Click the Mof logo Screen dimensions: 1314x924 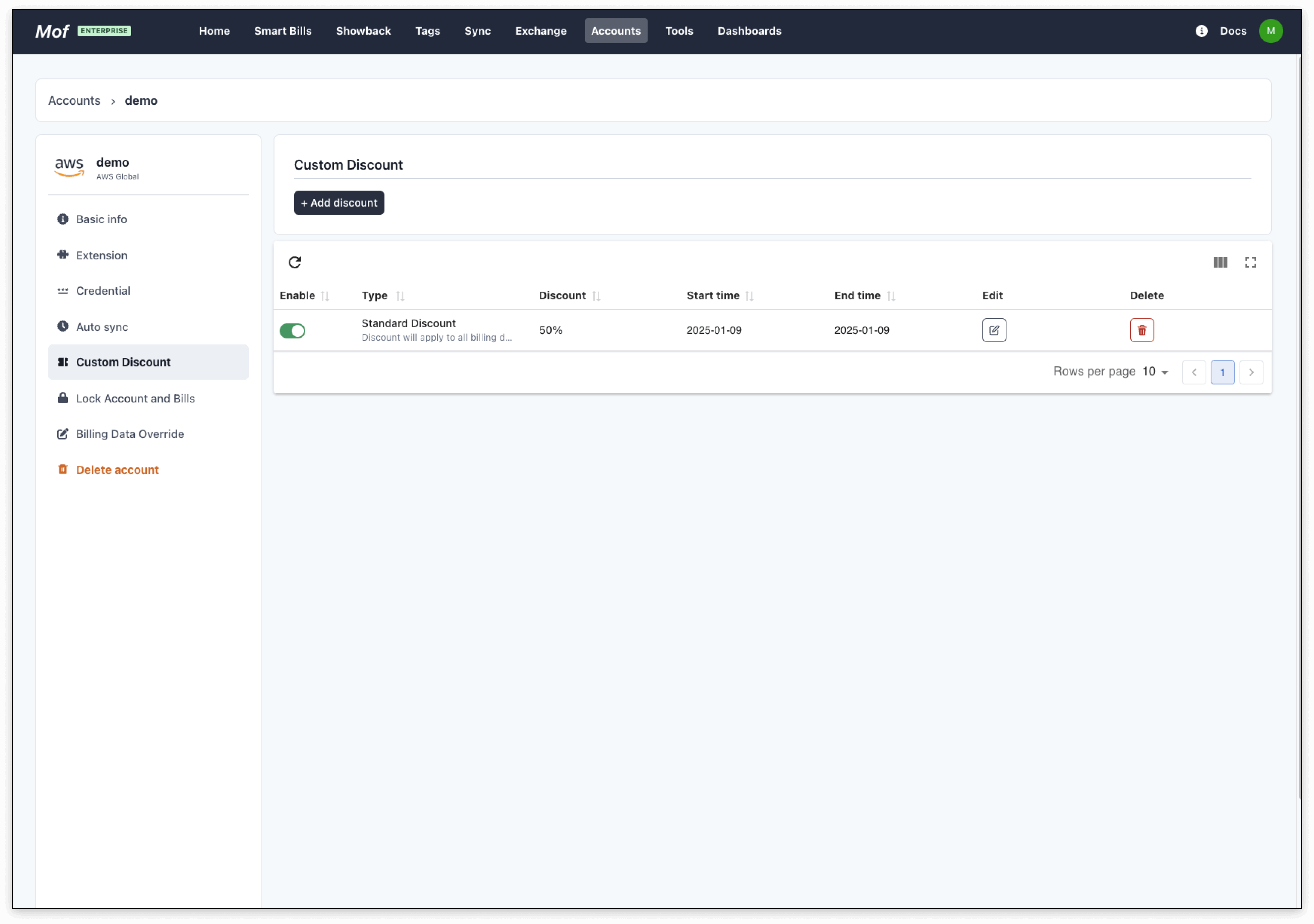coord(52,31)
